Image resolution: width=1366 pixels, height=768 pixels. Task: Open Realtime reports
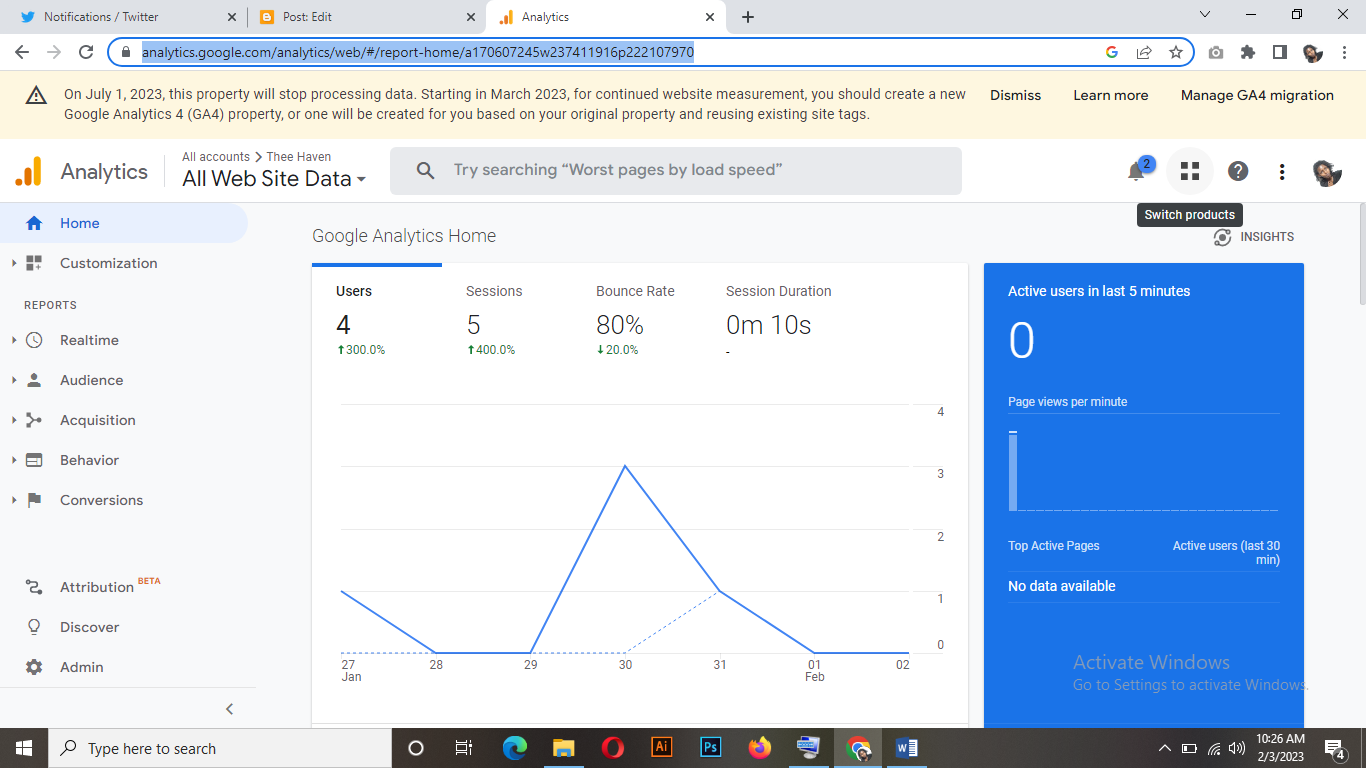coord(89,340)
